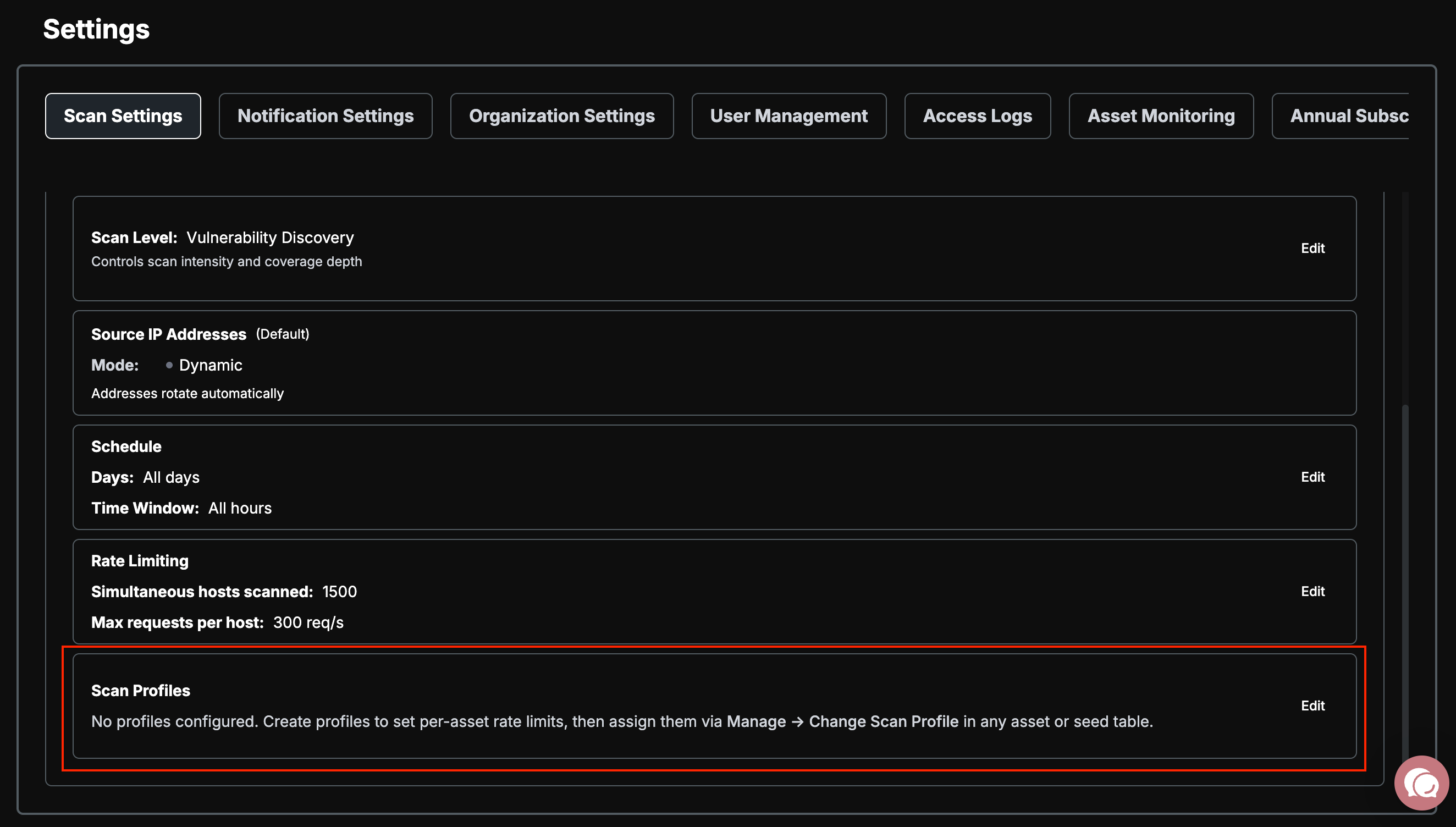Open the chat support bubble icon
Viewport: 1456px width, 827px height.
1421,784
